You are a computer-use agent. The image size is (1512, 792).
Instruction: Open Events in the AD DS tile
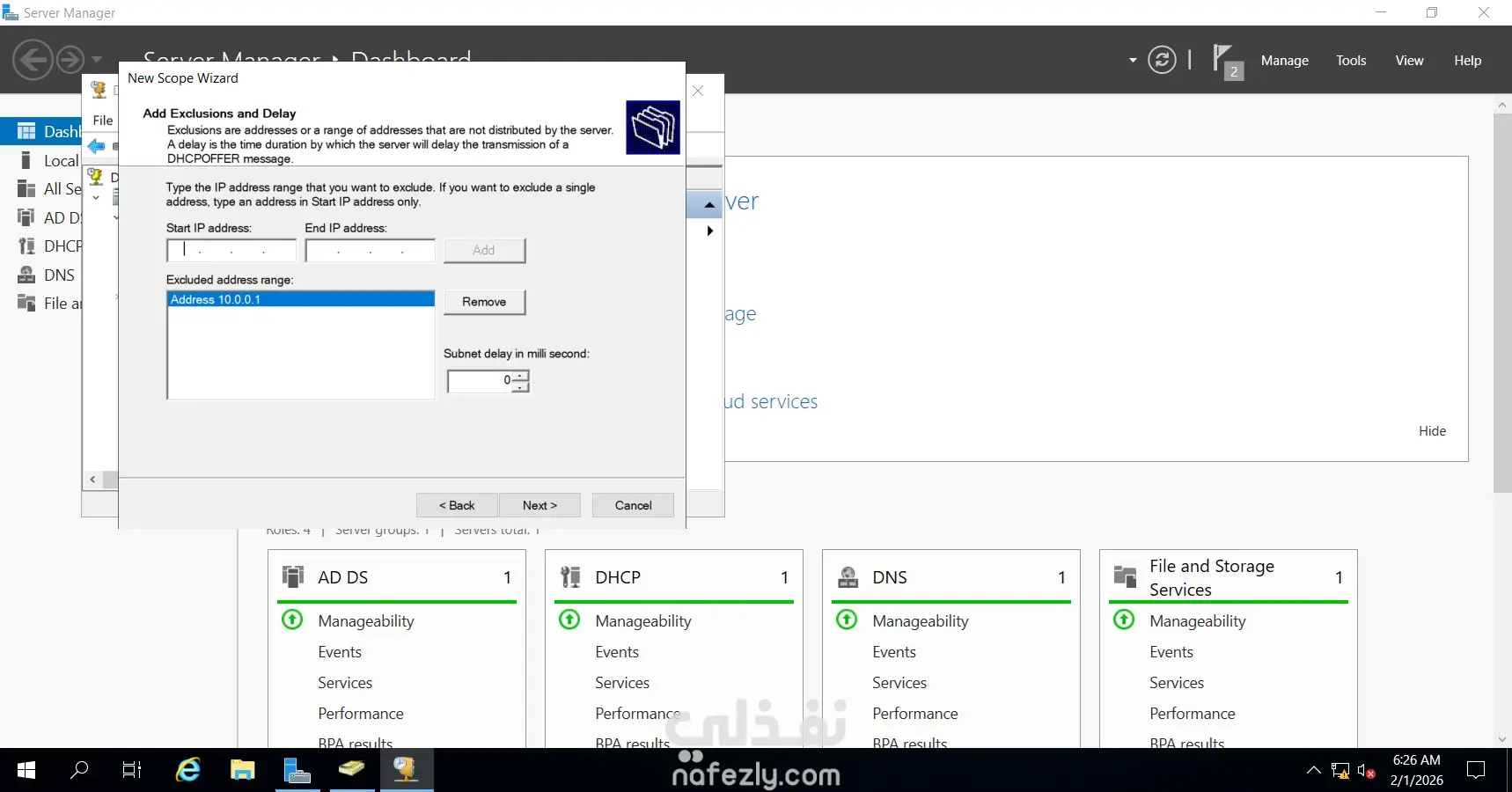click(340, 652)
